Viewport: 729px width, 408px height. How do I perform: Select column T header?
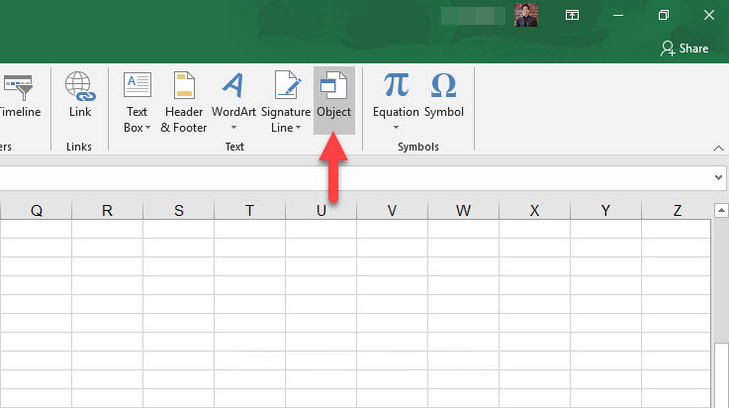pyautogui.click(x=250, y=211)
